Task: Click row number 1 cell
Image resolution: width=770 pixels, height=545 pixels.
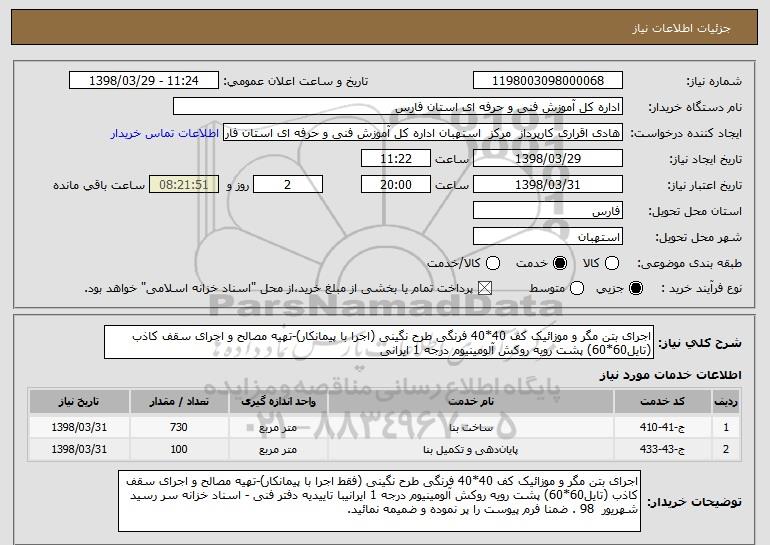Action: [726, 427]
